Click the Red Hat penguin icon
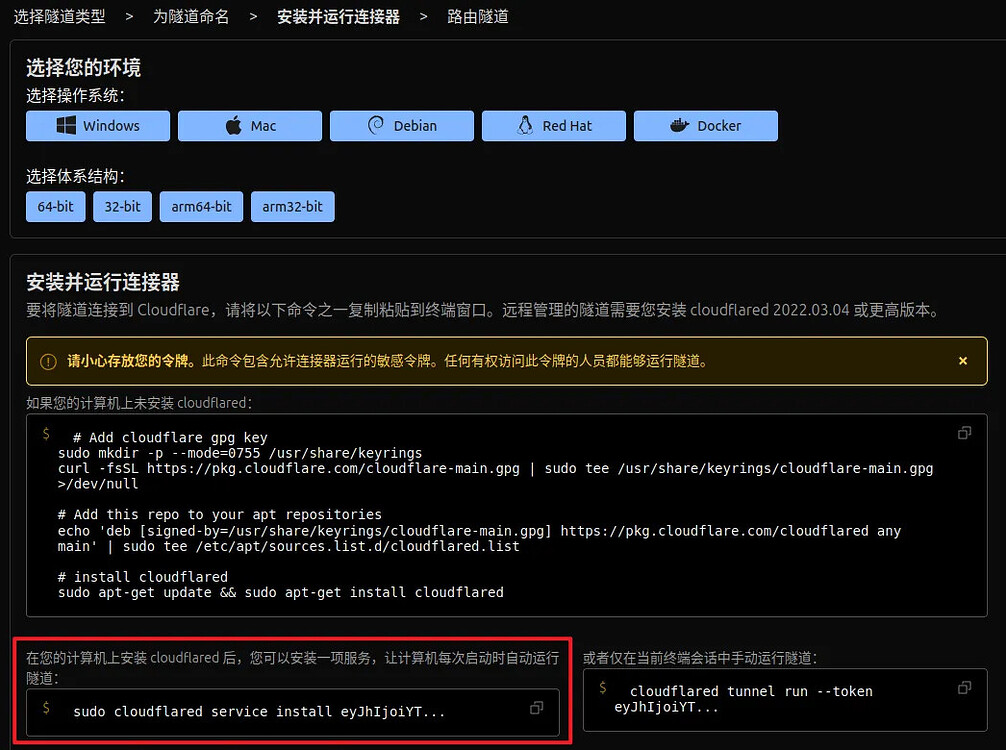Screen dimensions: 1006x750 (x=525, y=125)
